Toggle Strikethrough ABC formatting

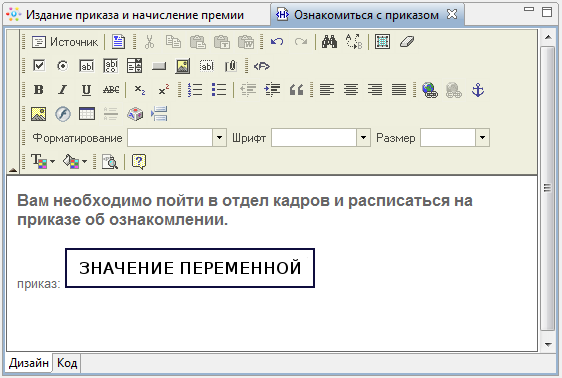click(x=111, y=90)
